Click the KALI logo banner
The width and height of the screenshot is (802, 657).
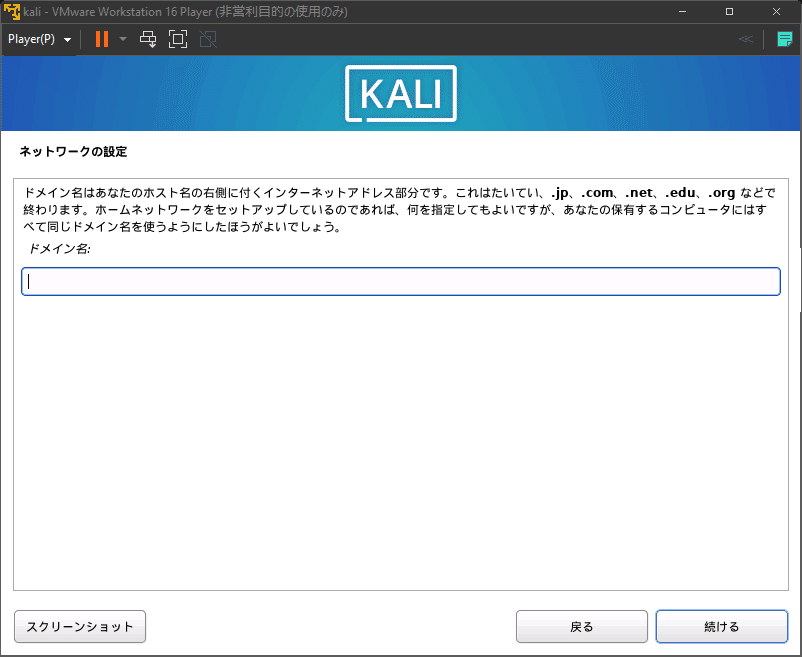coord(401,93)
